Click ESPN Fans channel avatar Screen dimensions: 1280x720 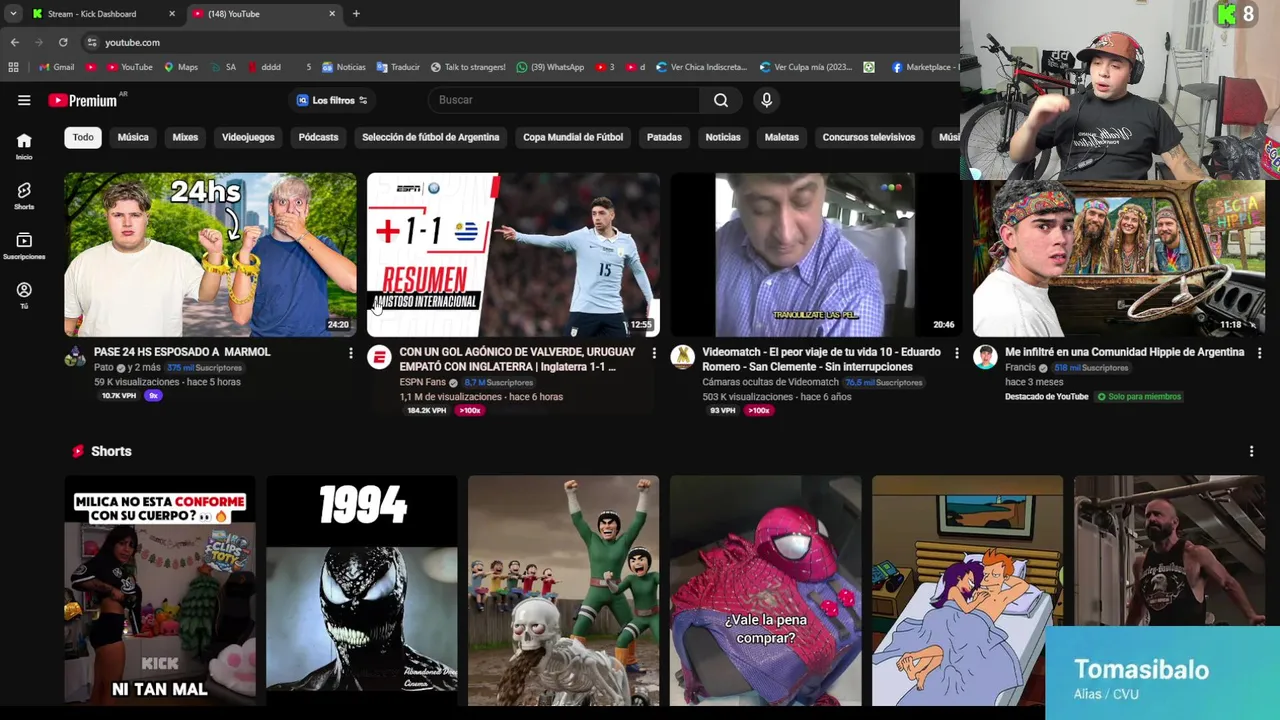click(379, 357)
